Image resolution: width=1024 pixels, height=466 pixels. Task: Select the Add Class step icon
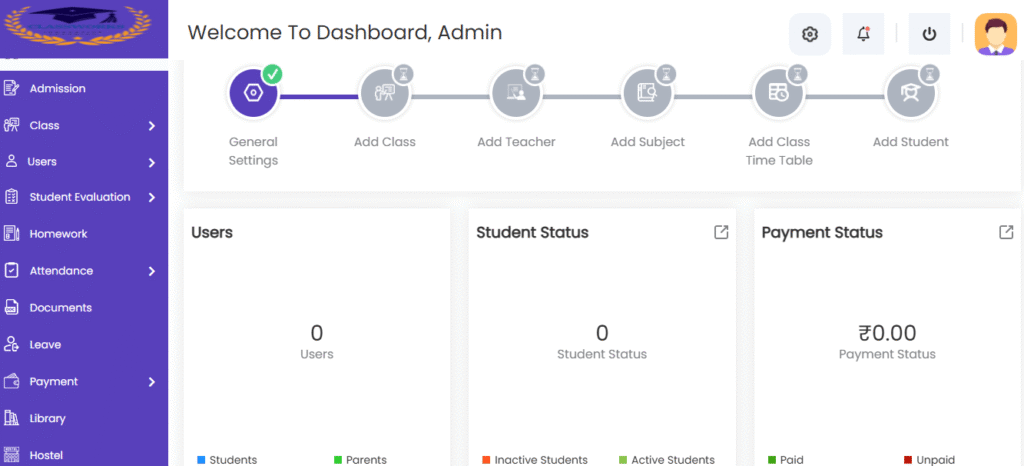(385, 93)
